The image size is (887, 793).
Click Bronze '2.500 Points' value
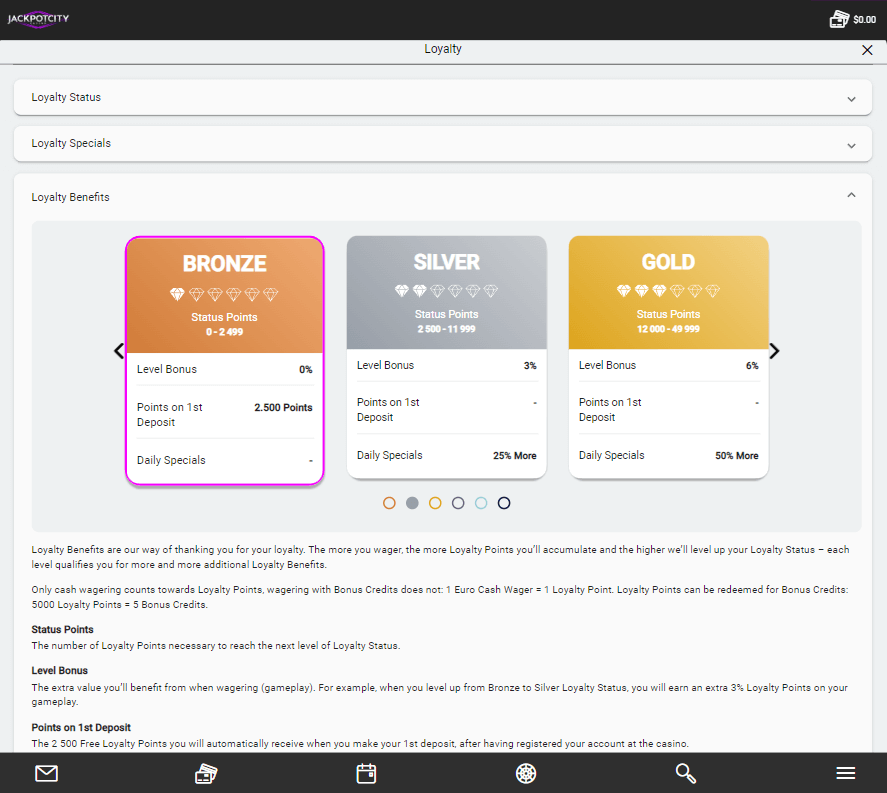pyautogui.click(x=283, y=407)
